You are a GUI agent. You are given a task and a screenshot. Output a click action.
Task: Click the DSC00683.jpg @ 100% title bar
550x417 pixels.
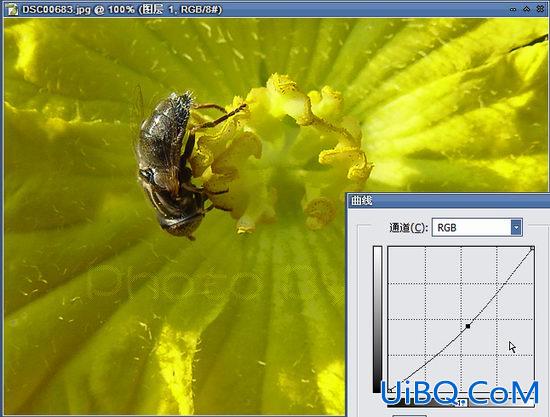click(275, 9)
